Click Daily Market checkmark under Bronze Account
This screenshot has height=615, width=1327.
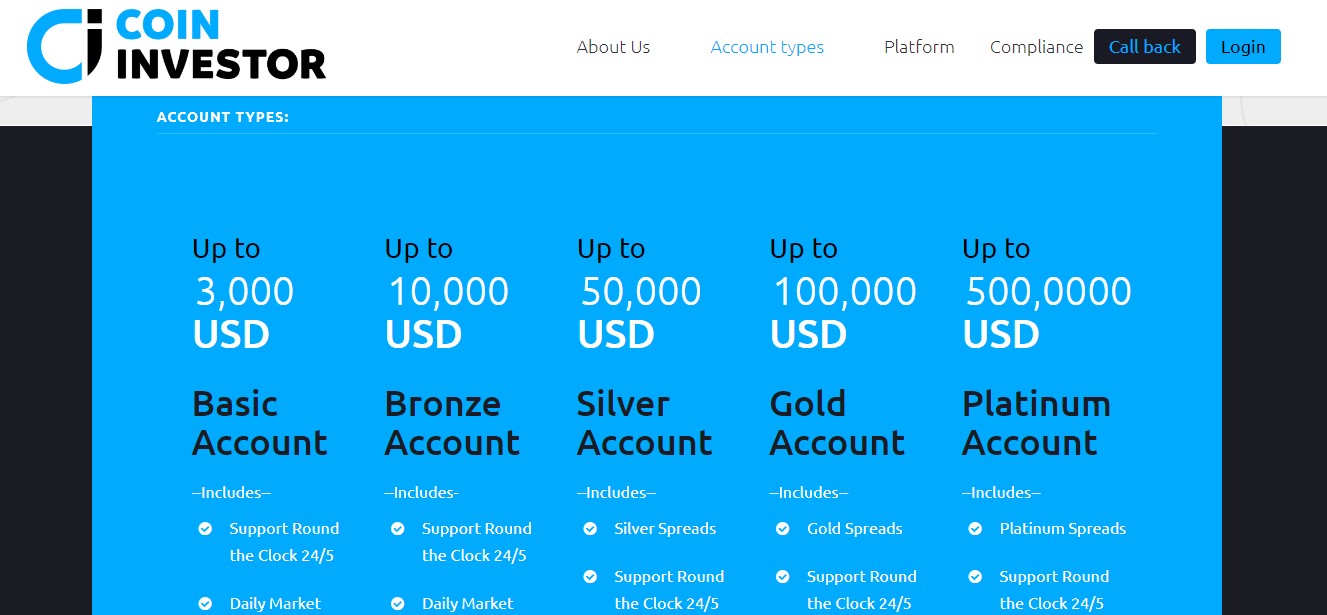click(397, 604)
